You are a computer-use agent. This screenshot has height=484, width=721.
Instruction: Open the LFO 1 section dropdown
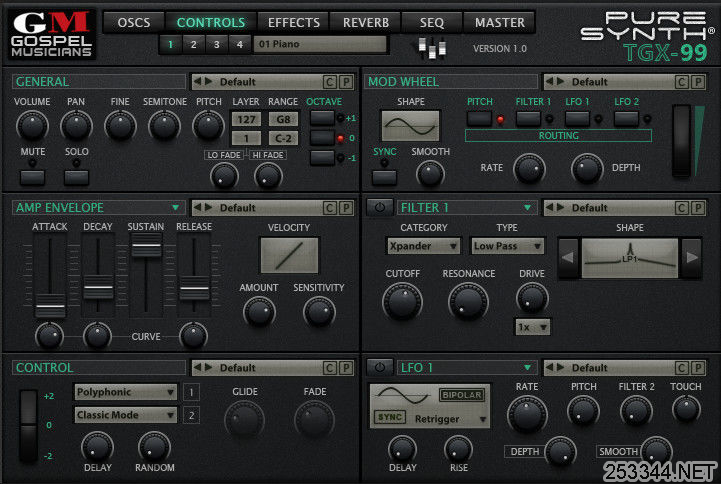(x=527, y=368)
